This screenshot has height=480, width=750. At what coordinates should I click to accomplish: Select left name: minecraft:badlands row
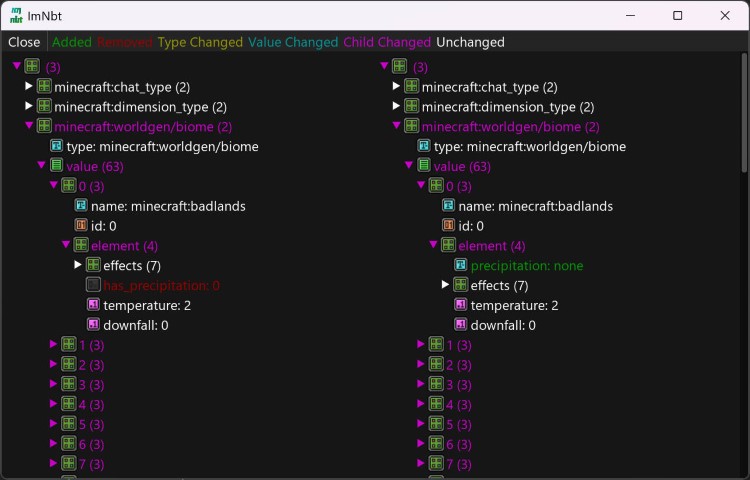coord(168,206)
